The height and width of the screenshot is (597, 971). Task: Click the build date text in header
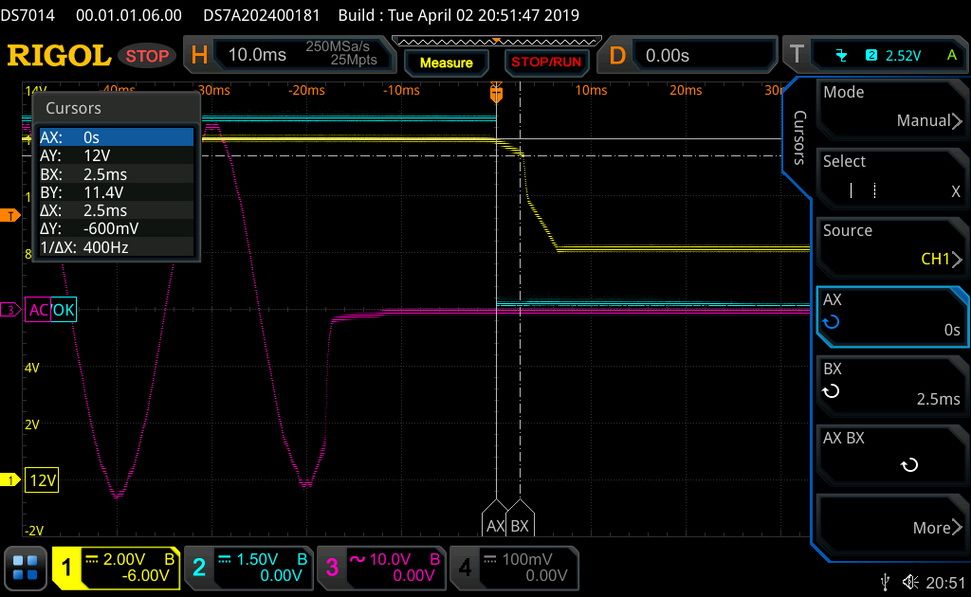(x=458, y=15)
